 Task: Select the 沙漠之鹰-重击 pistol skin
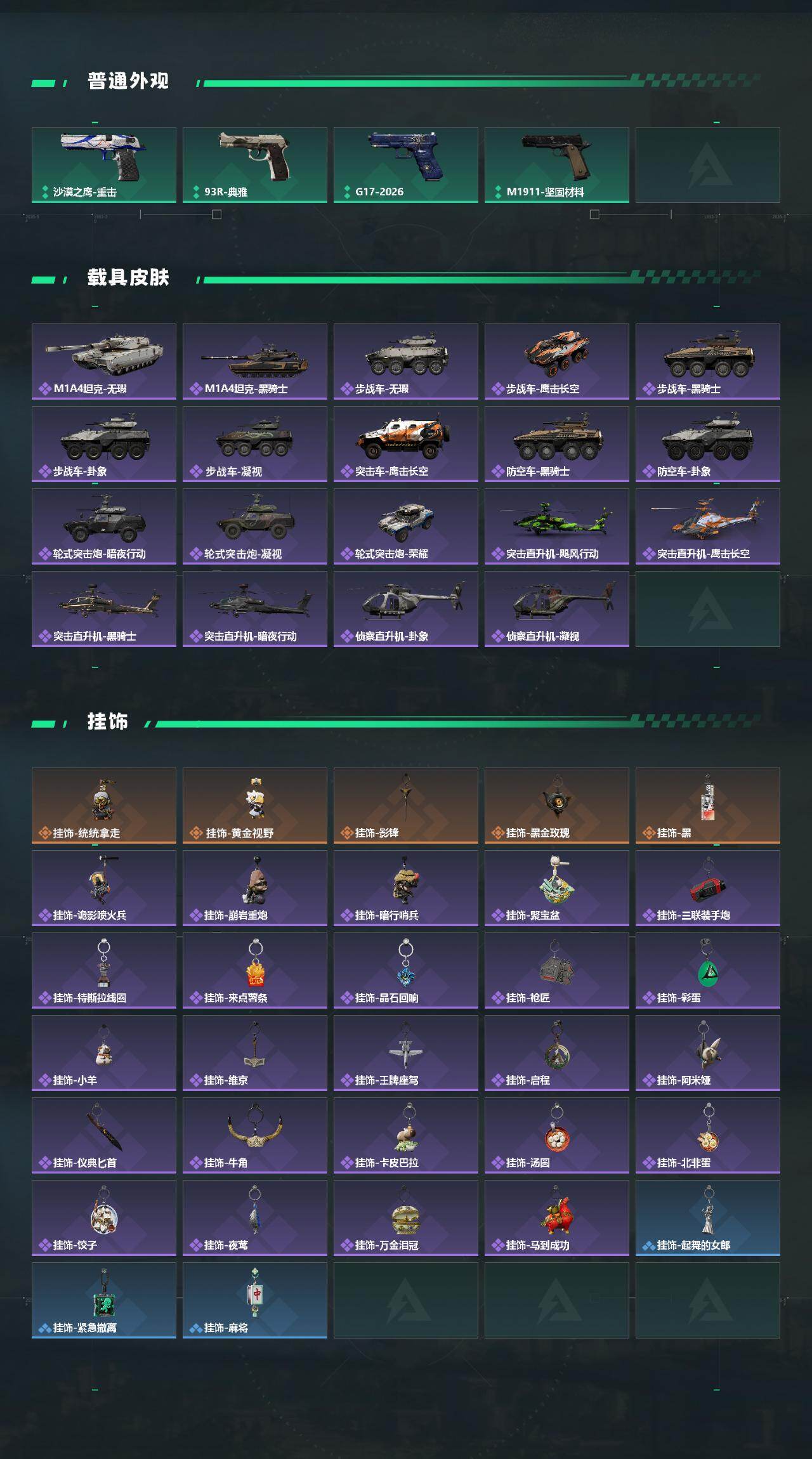coord(104,165)
